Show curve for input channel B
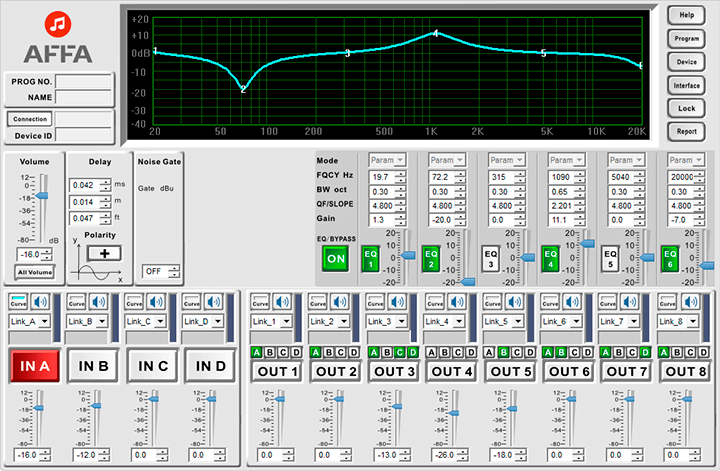Viewport: 720px width, 471px height. pyautogui.click(x=77, y=302)
